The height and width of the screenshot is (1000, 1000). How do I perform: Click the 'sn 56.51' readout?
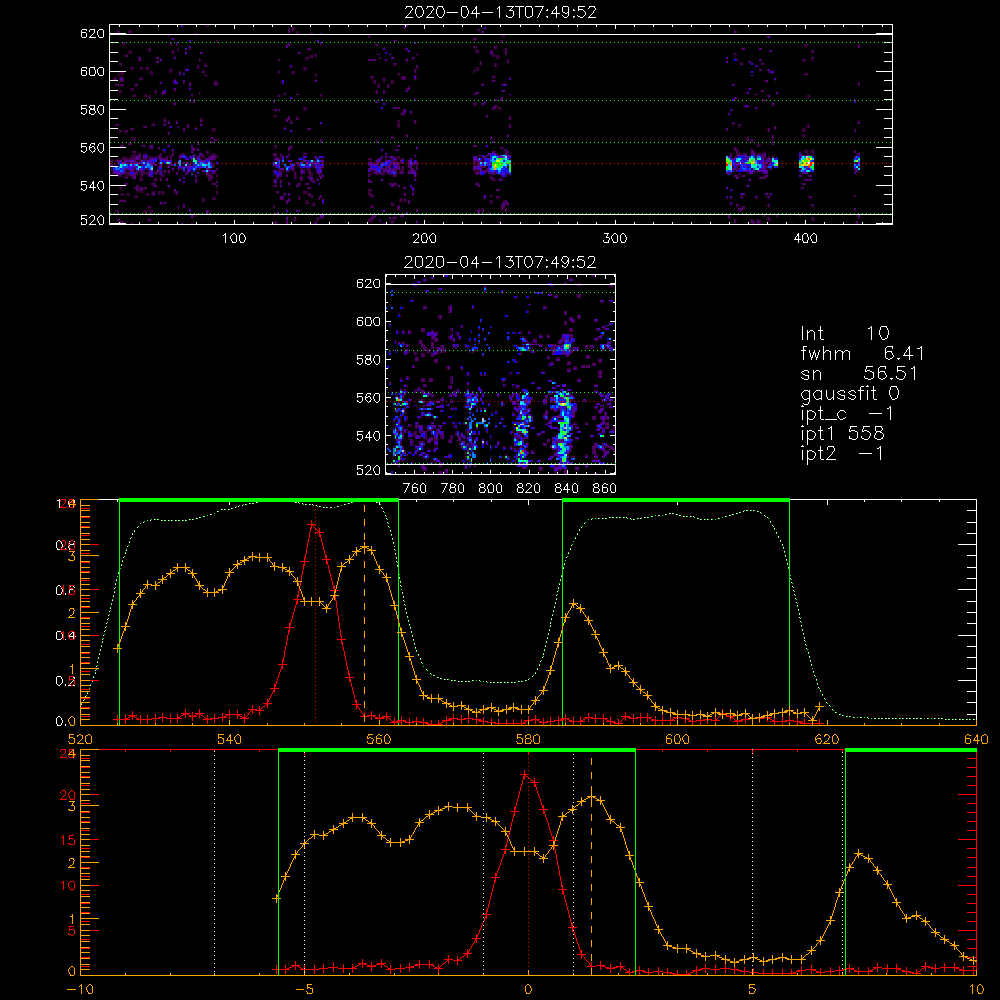coord(858,373)
